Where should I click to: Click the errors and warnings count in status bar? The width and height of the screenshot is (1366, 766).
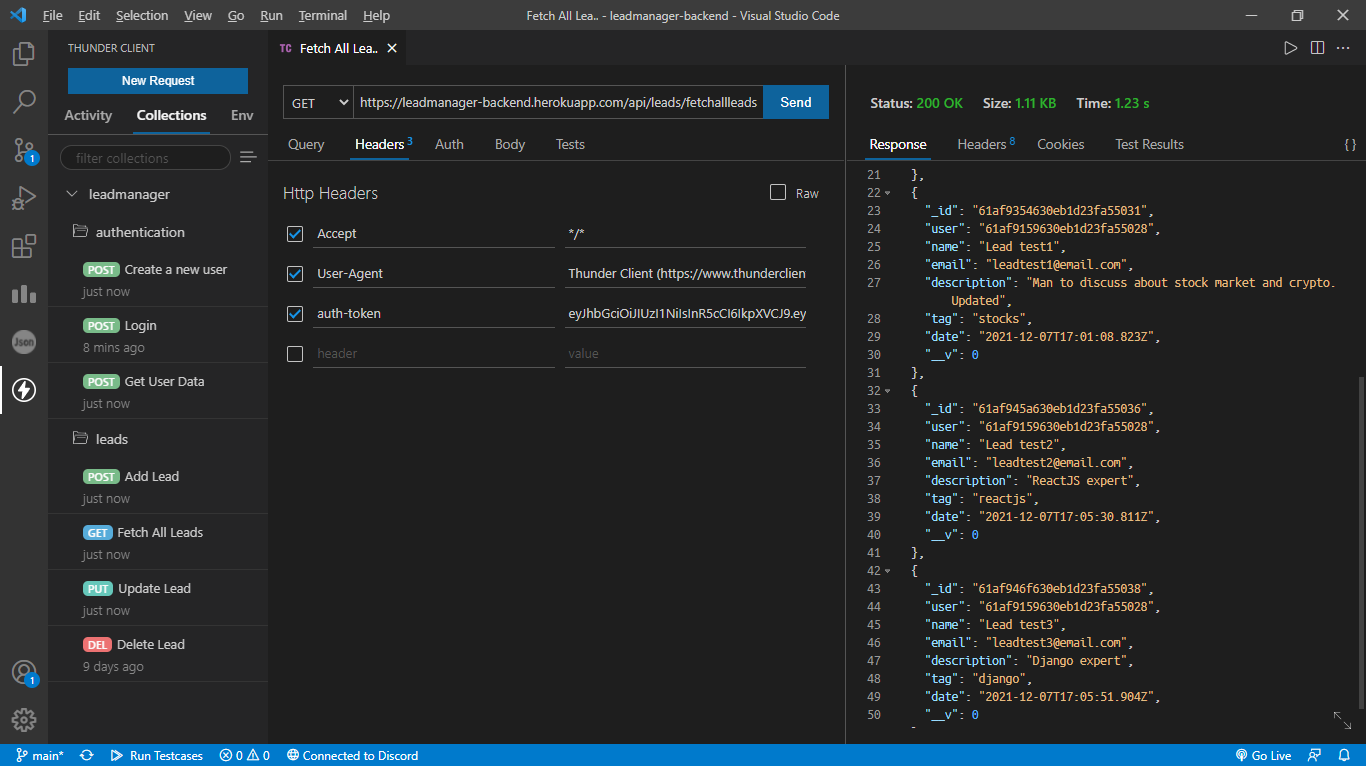click(245, 756)
